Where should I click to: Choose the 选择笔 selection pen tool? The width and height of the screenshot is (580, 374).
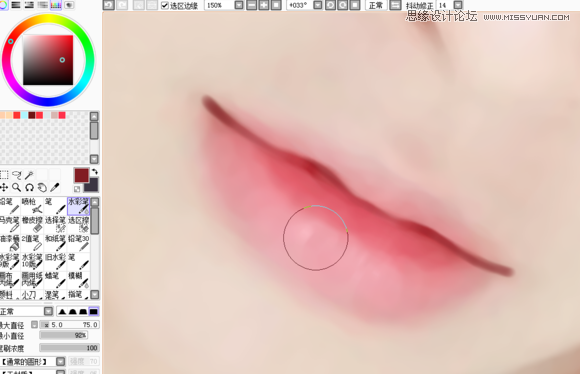55,225
